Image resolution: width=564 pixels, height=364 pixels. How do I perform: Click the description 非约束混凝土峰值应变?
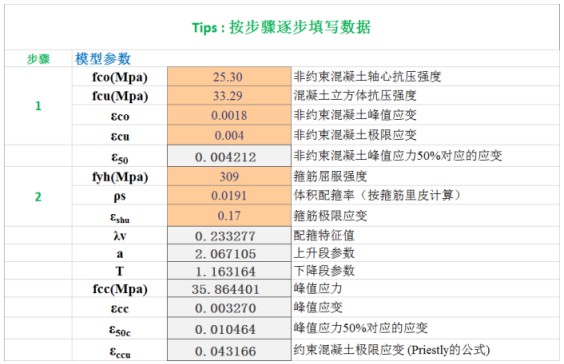pyautogui.click(x=355, y=115)
